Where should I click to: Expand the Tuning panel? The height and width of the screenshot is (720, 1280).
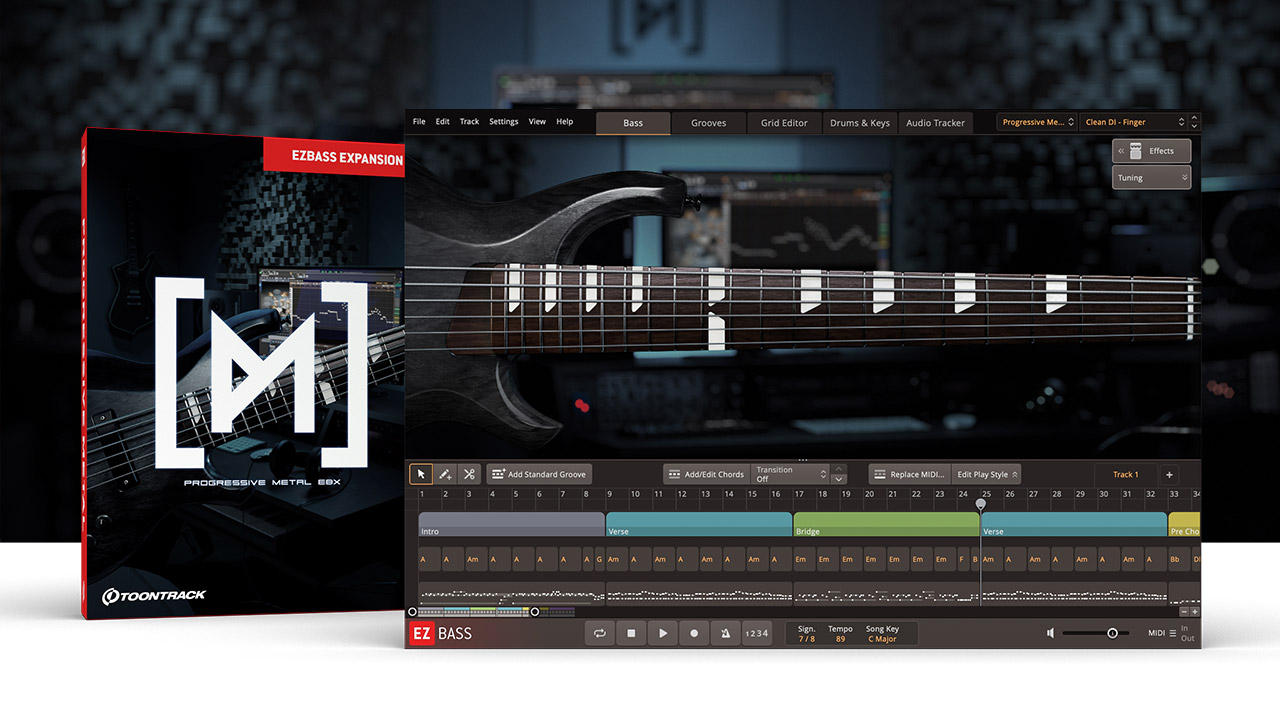point(1151,178)
